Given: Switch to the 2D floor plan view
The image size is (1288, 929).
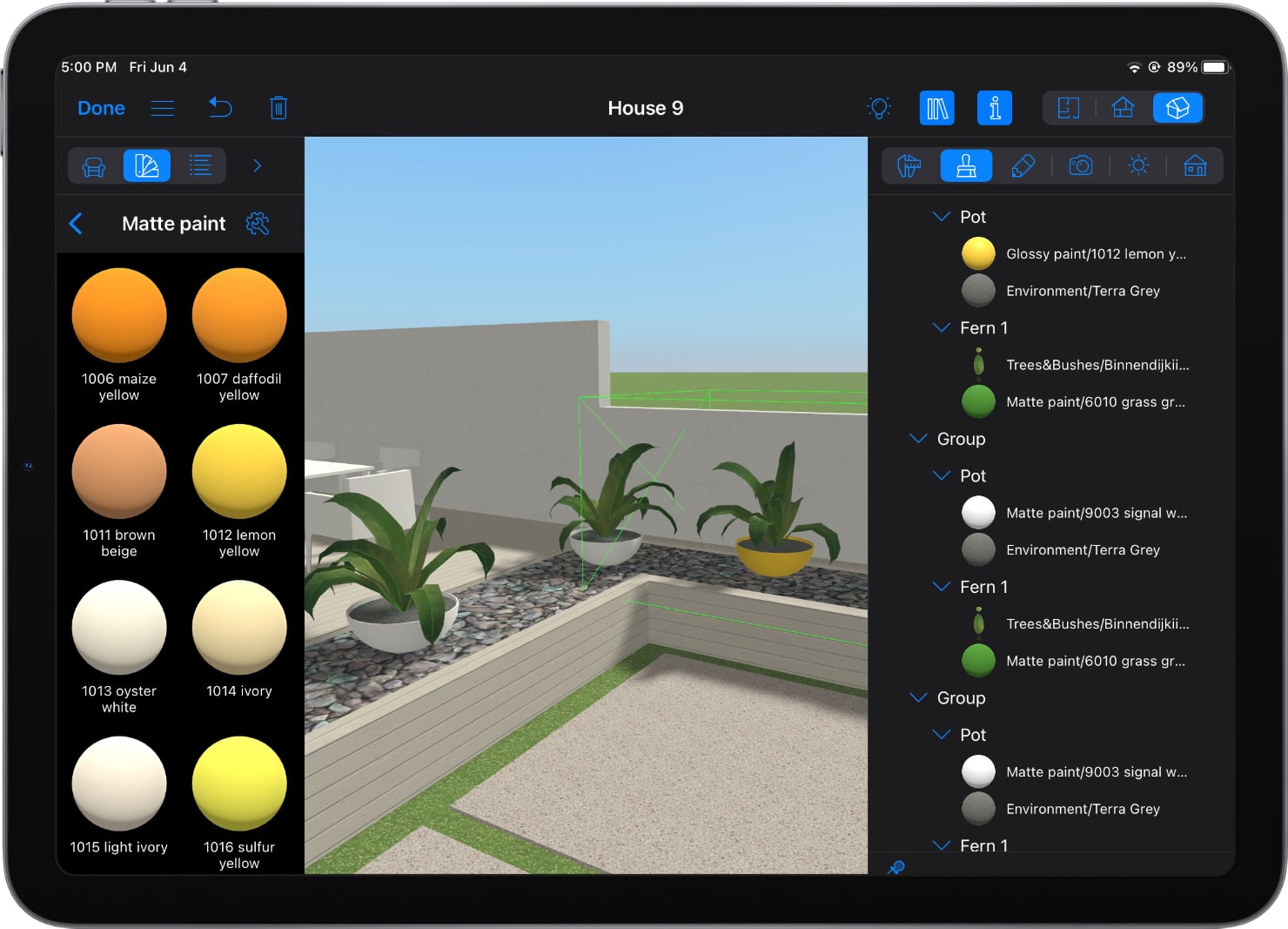Looking at the screenshot, I should pyautogui.click(x=1068, y=108).
